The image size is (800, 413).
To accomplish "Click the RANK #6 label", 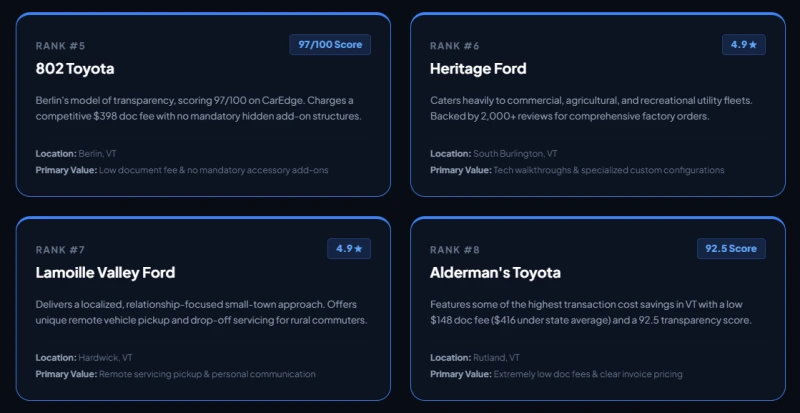I will 455,46.
